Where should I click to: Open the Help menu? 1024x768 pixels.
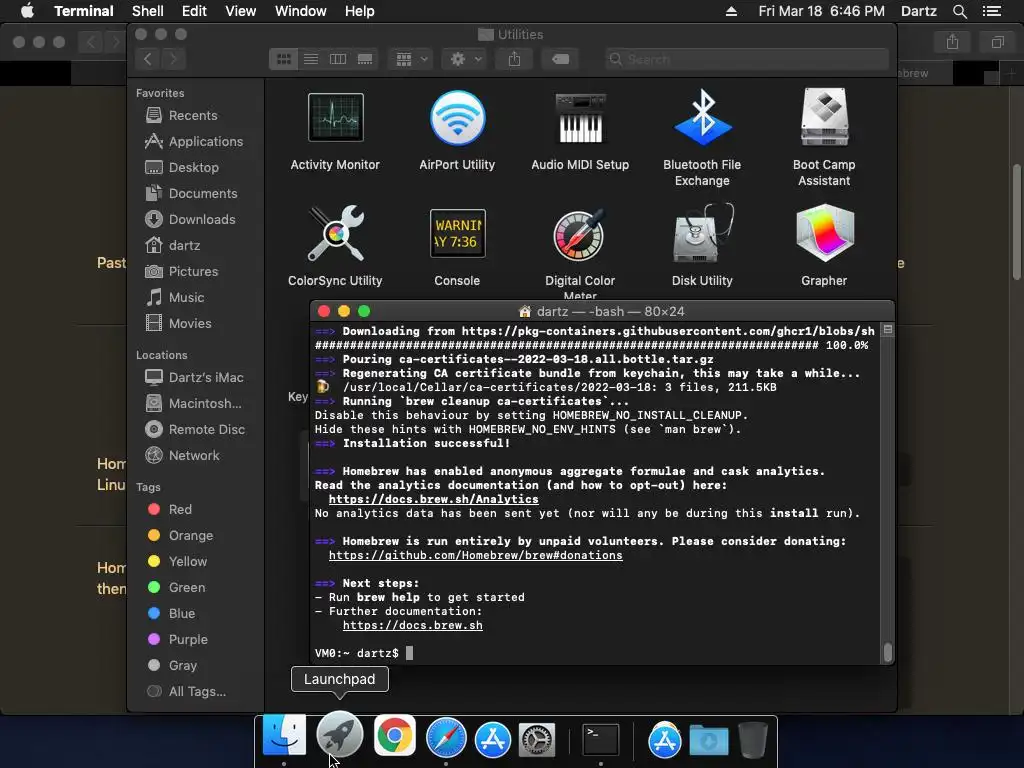pyautogui.click(x=359, y=11)
